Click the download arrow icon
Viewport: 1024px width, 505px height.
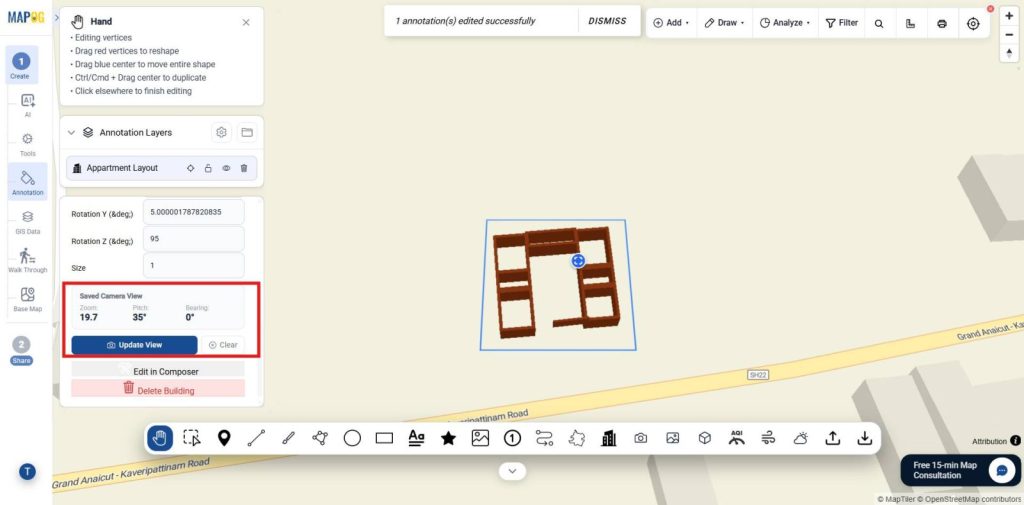click(865, 438)
